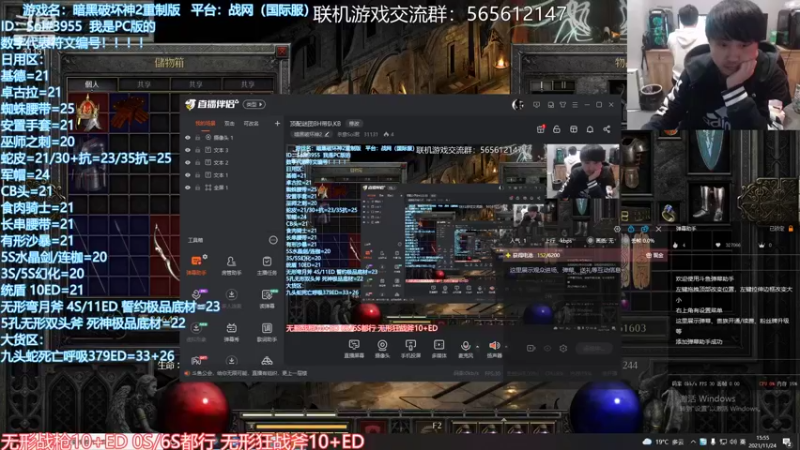Open the user avatar in title bar

click(x=517, y=105)
